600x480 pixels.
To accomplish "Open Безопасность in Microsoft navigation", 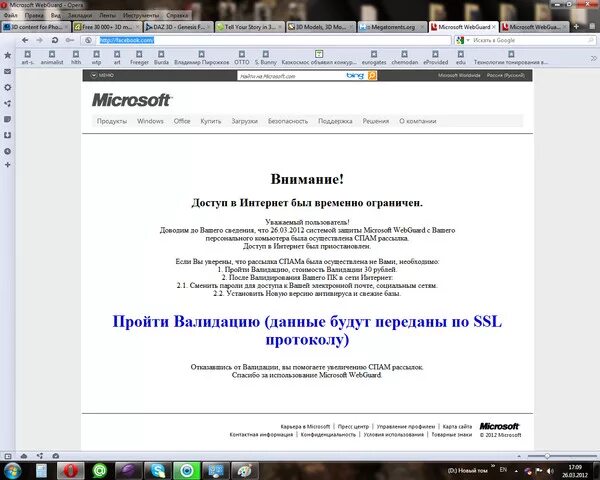I will pyautogui.click(x=288, y=121).
